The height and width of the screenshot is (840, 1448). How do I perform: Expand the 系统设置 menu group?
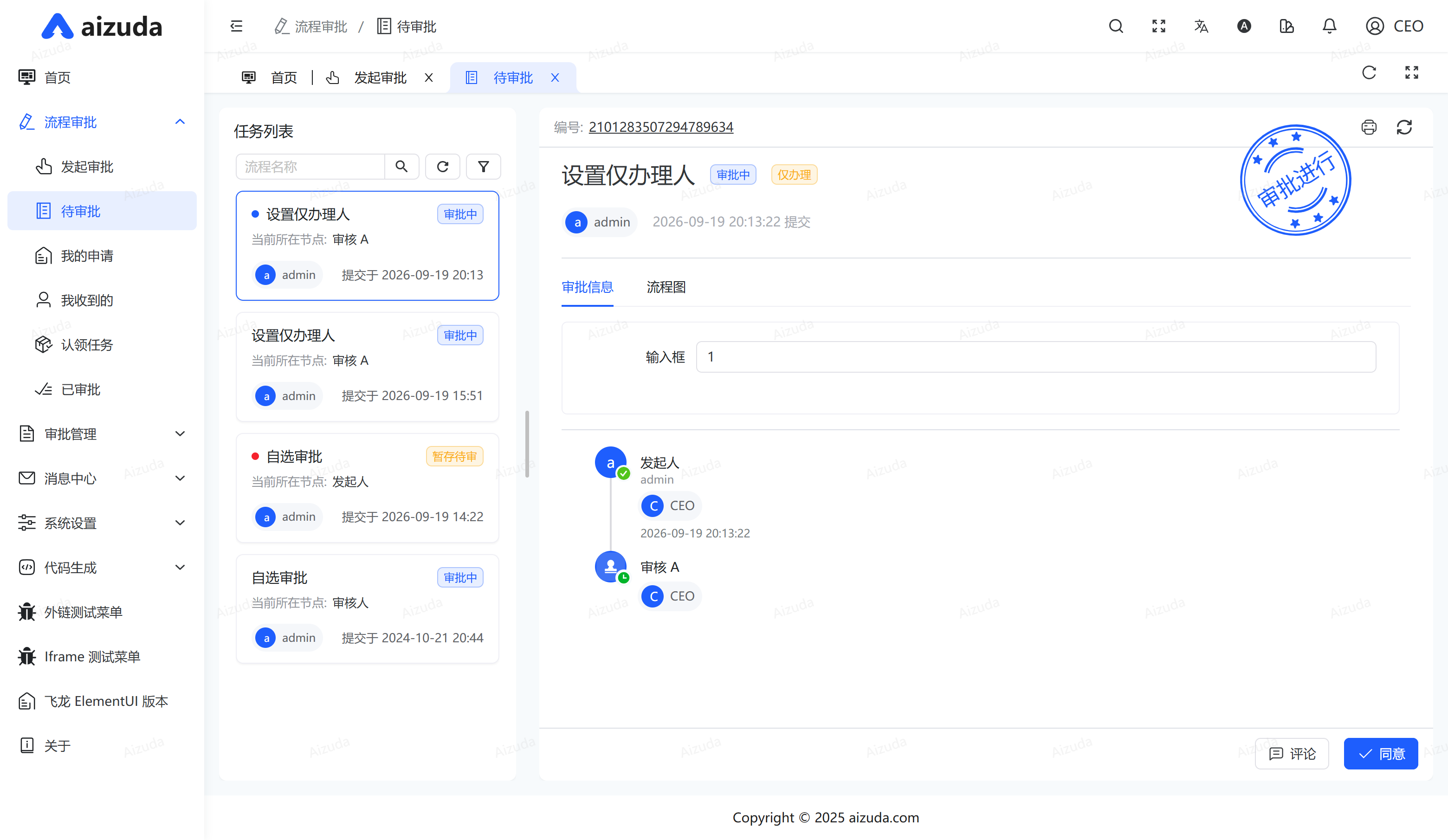pyautogui.click(x=102, y=523)
